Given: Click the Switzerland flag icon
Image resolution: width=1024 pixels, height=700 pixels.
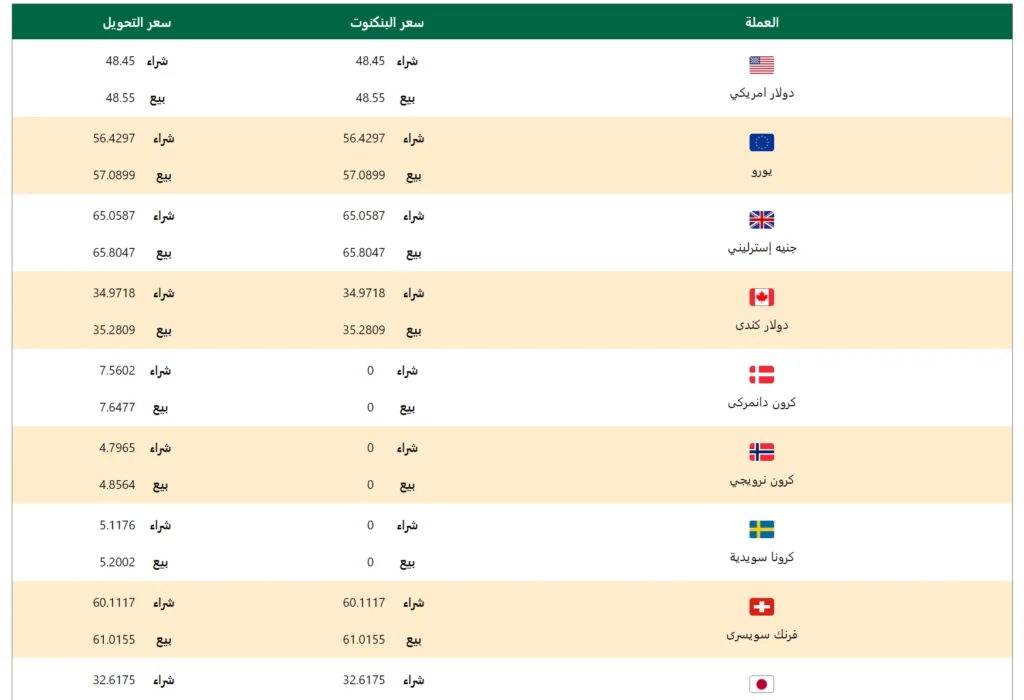Looking at the screenshot, I should tap(761, 607).
